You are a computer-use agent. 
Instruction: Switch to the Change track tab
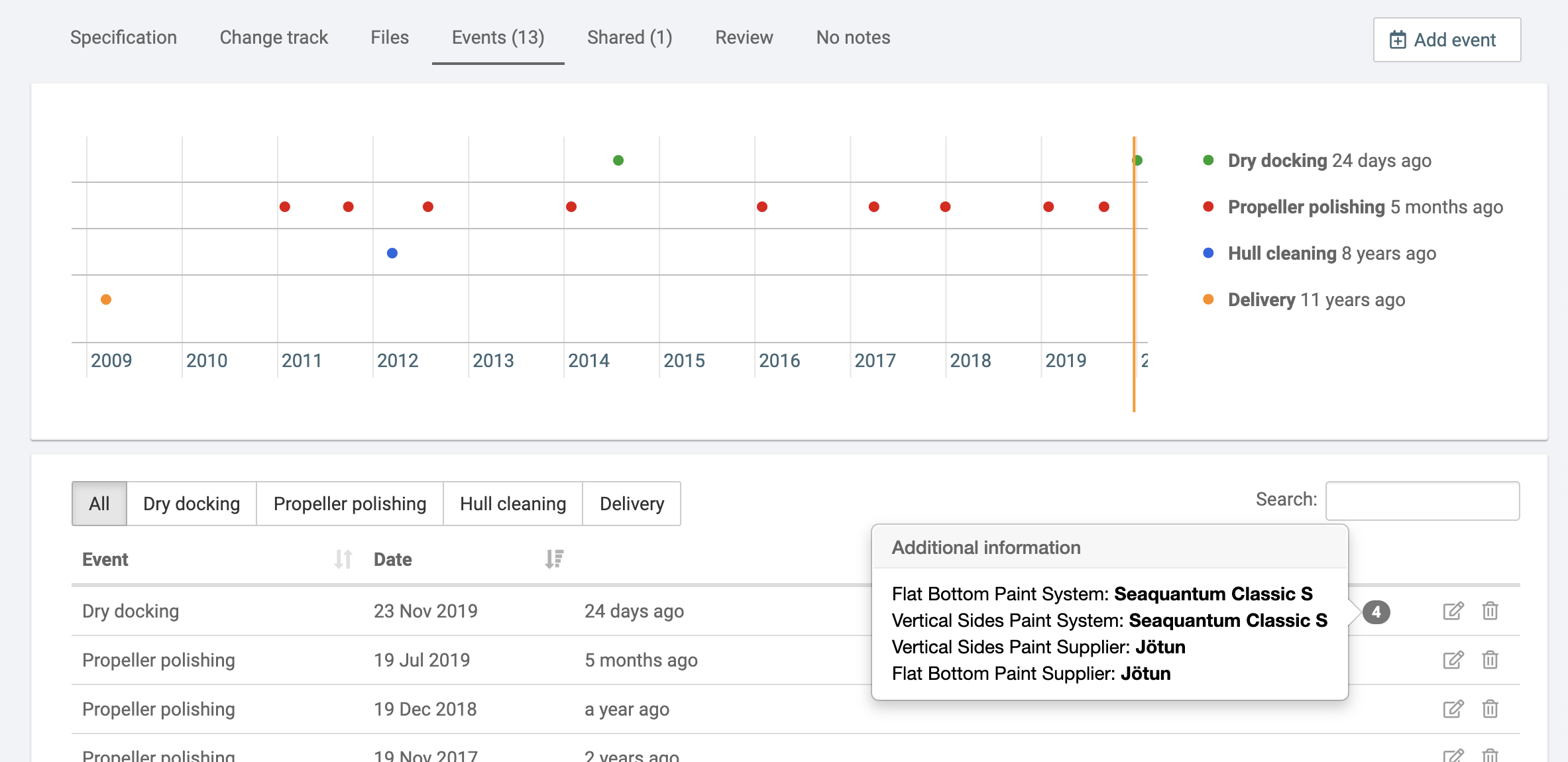click(x=274, y=38)
